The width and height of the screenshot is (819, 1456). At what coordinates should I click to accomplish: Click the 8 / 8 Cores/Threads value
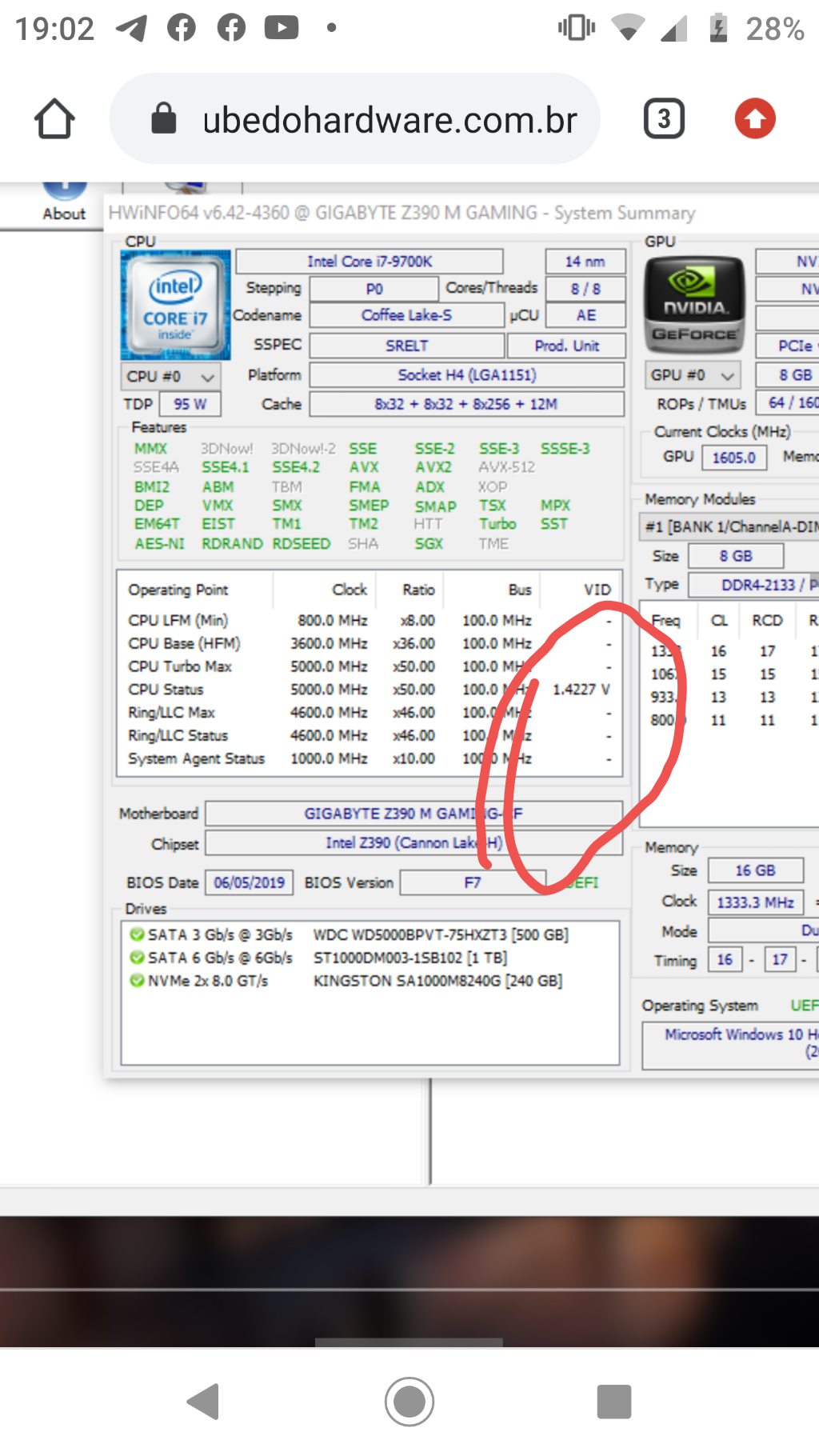585,289
